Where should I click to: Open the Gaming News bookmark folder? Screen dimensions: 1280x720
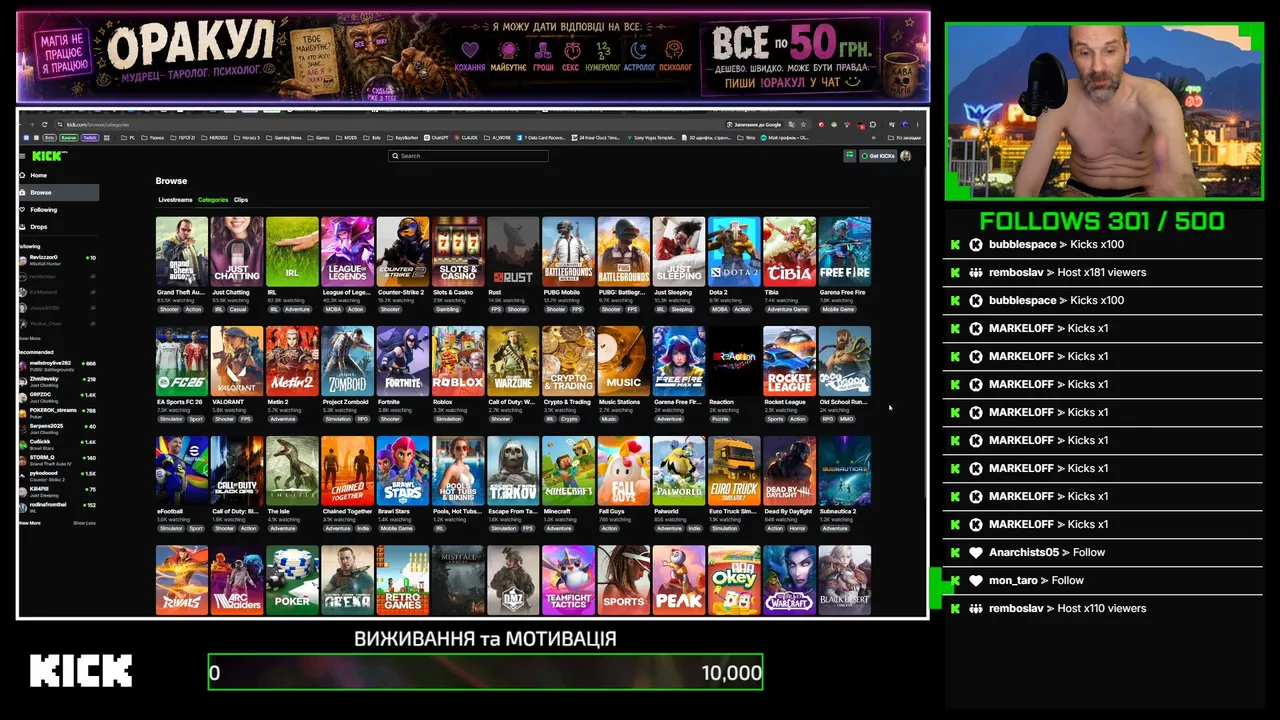tap(285, 138)
